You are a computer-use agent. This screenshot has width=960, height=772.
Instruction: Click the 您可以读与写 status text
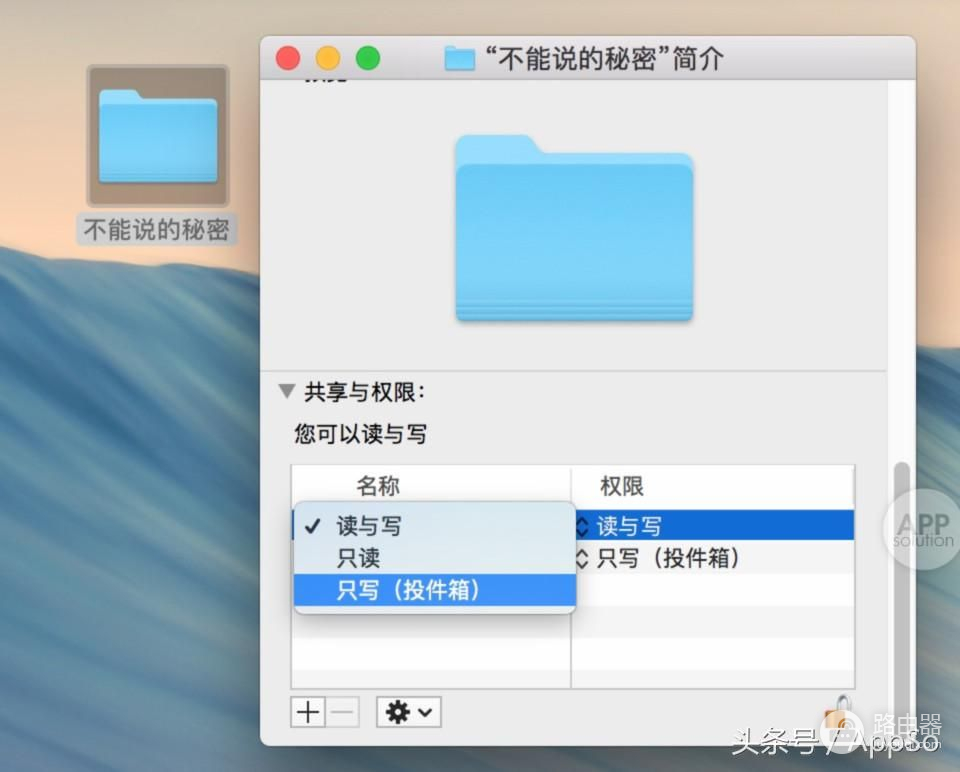tap(360, 433)
